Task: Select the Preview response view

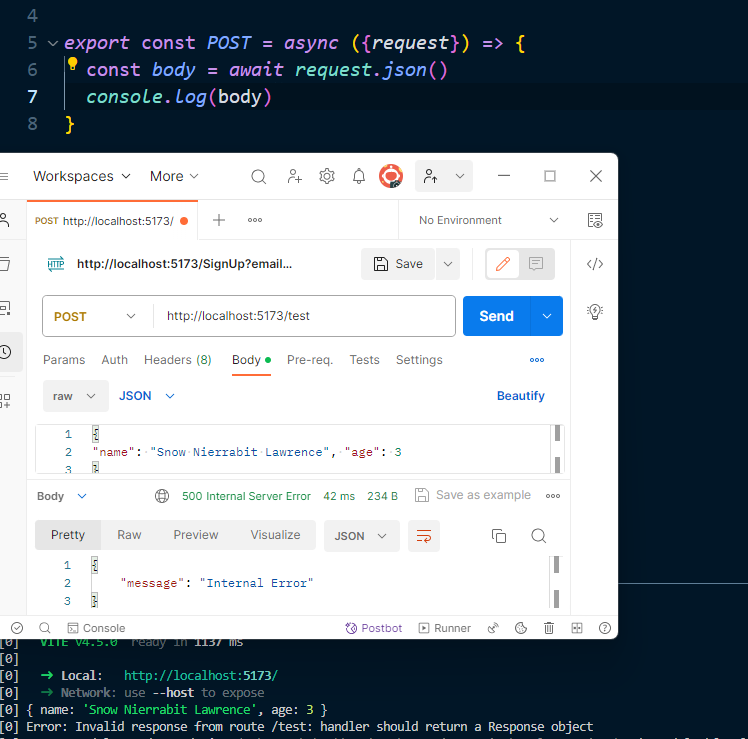Action: coord(196,535)
